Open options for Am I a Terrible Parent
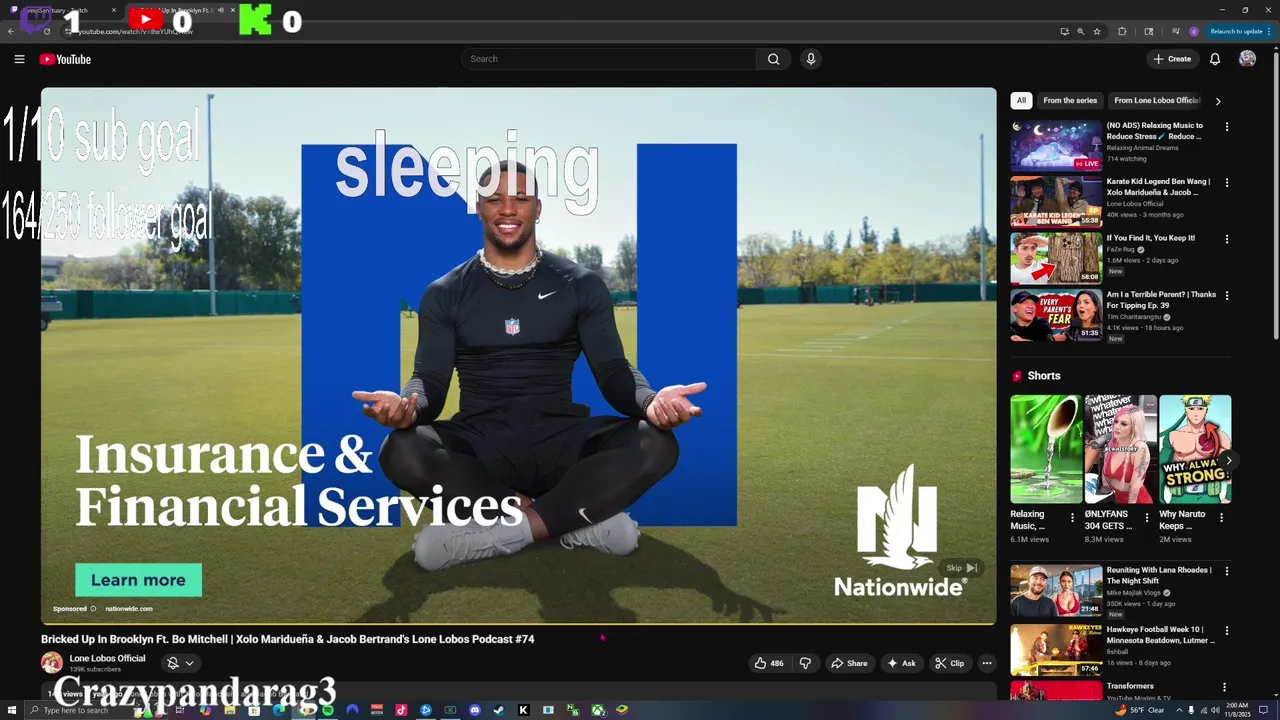 (1227, 296)
